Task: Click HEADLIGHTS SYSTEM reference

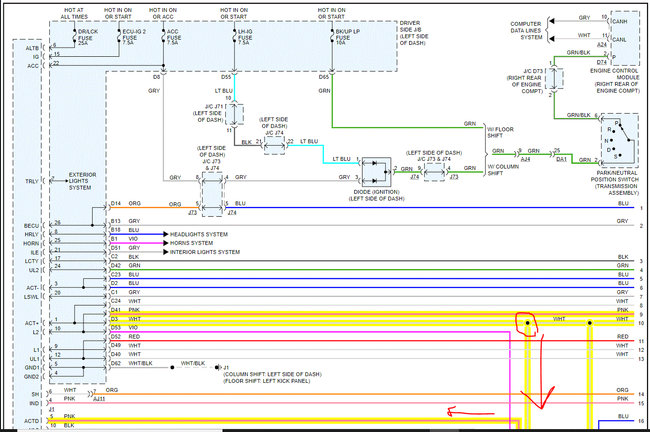Action: coord(199,234)
